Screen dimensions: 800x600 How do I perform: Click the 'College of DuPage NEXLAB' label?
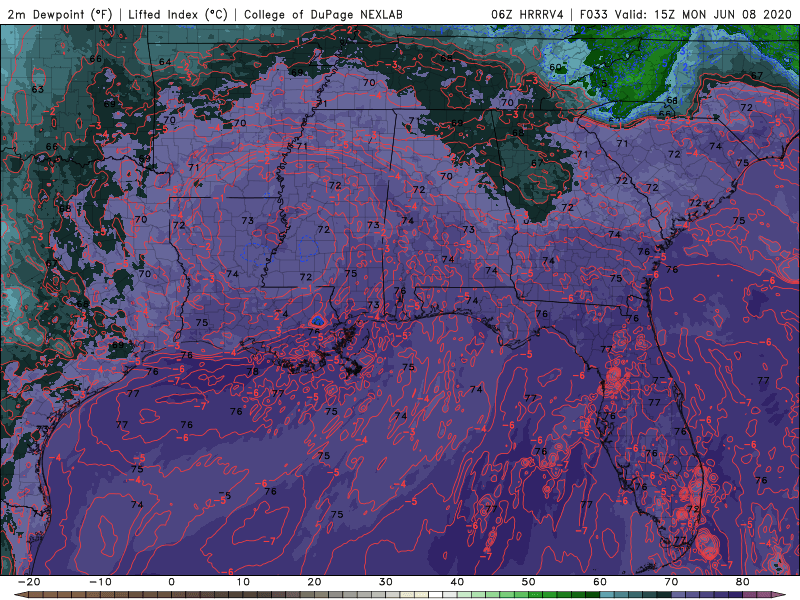tap(323, 15)
